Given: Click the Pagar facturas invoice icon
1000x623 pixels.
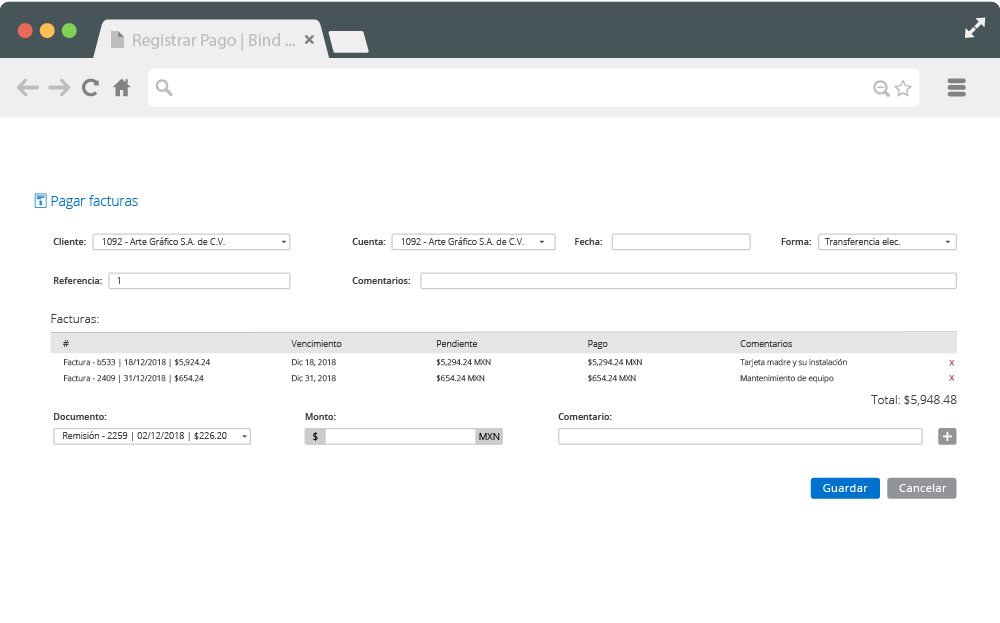Looking at the screenshot, I should click(40, 201).
